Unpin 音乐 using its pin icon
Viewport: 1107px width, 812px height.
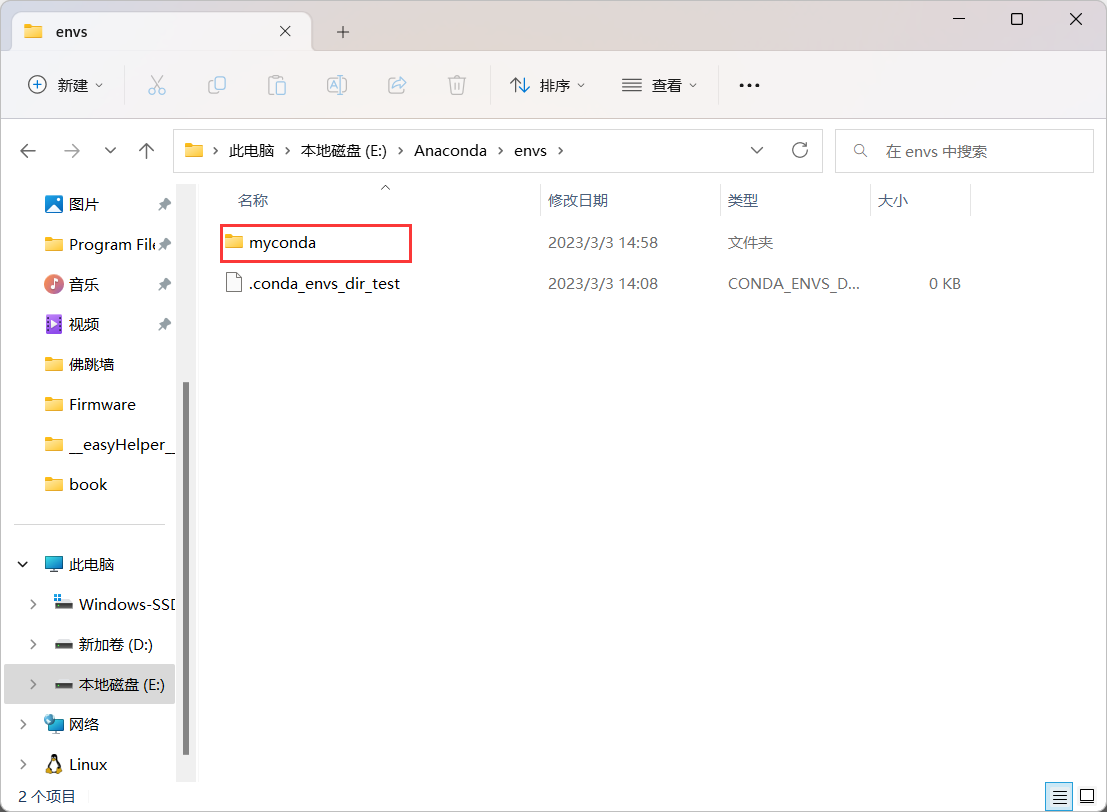[164, 285]
